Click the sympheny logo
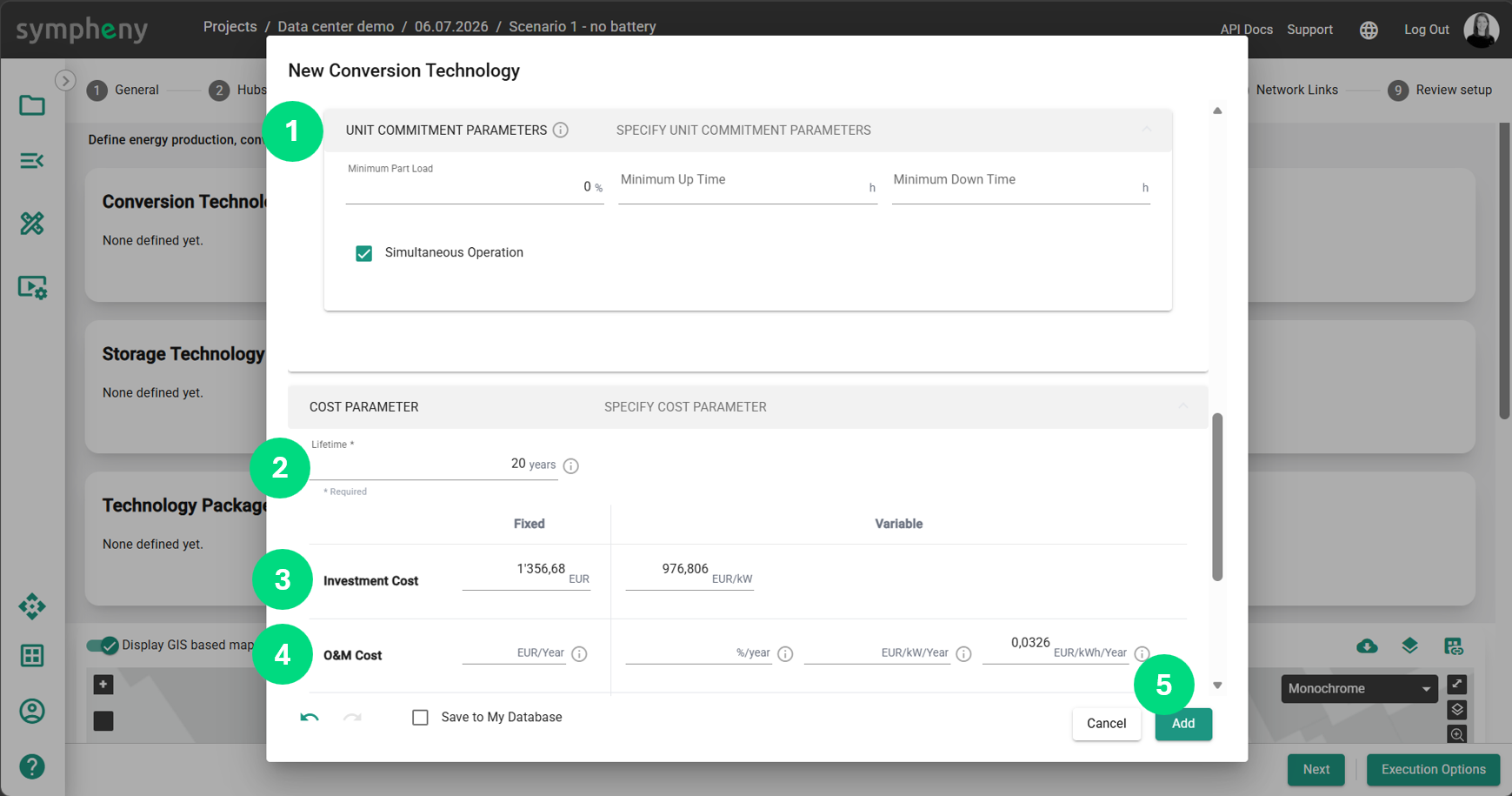Screen dimensions: 1512x796 [x=82, y=30]
